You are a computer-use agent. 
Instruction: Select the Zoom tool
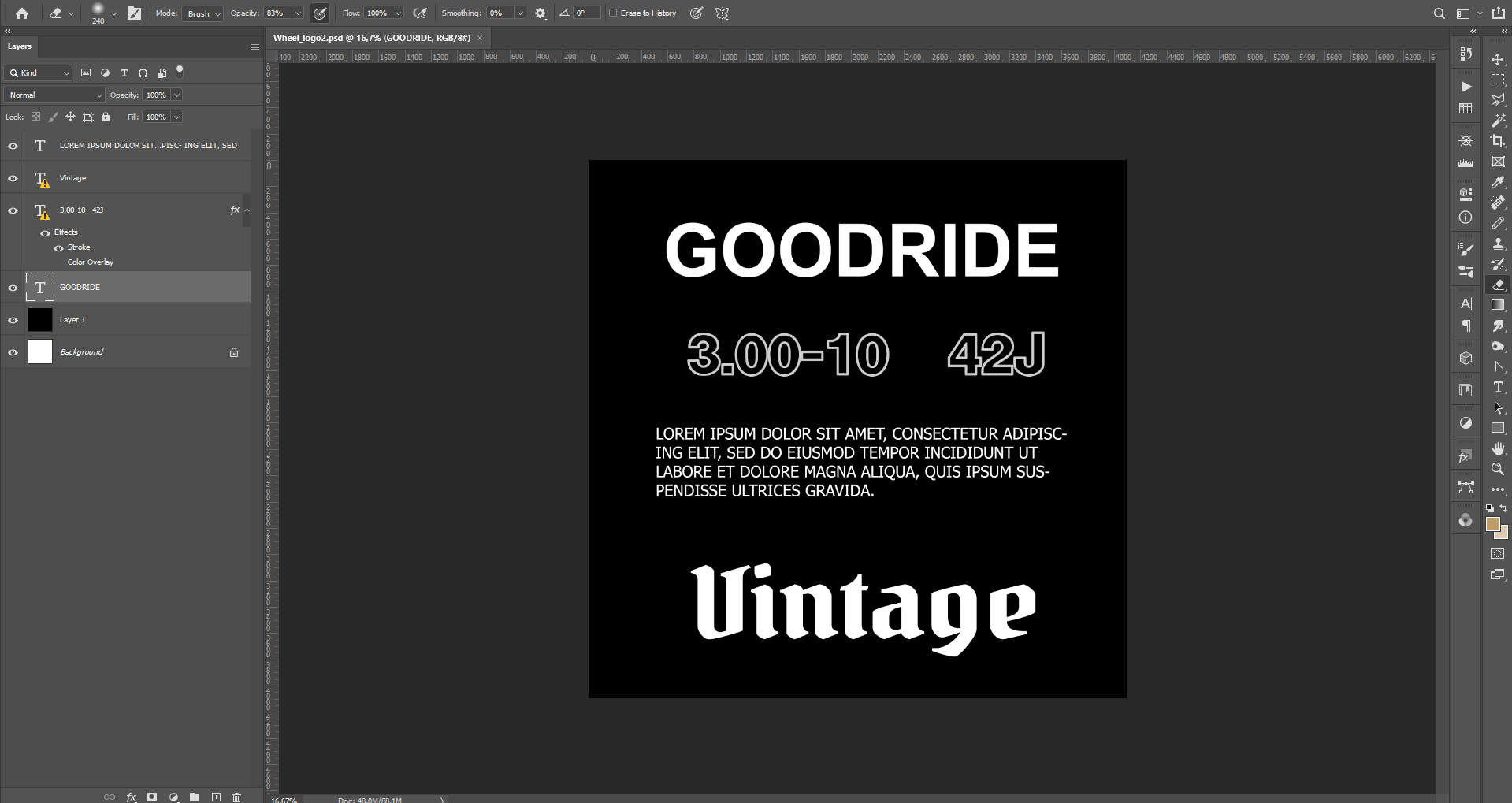click(x=1497, y=469)
